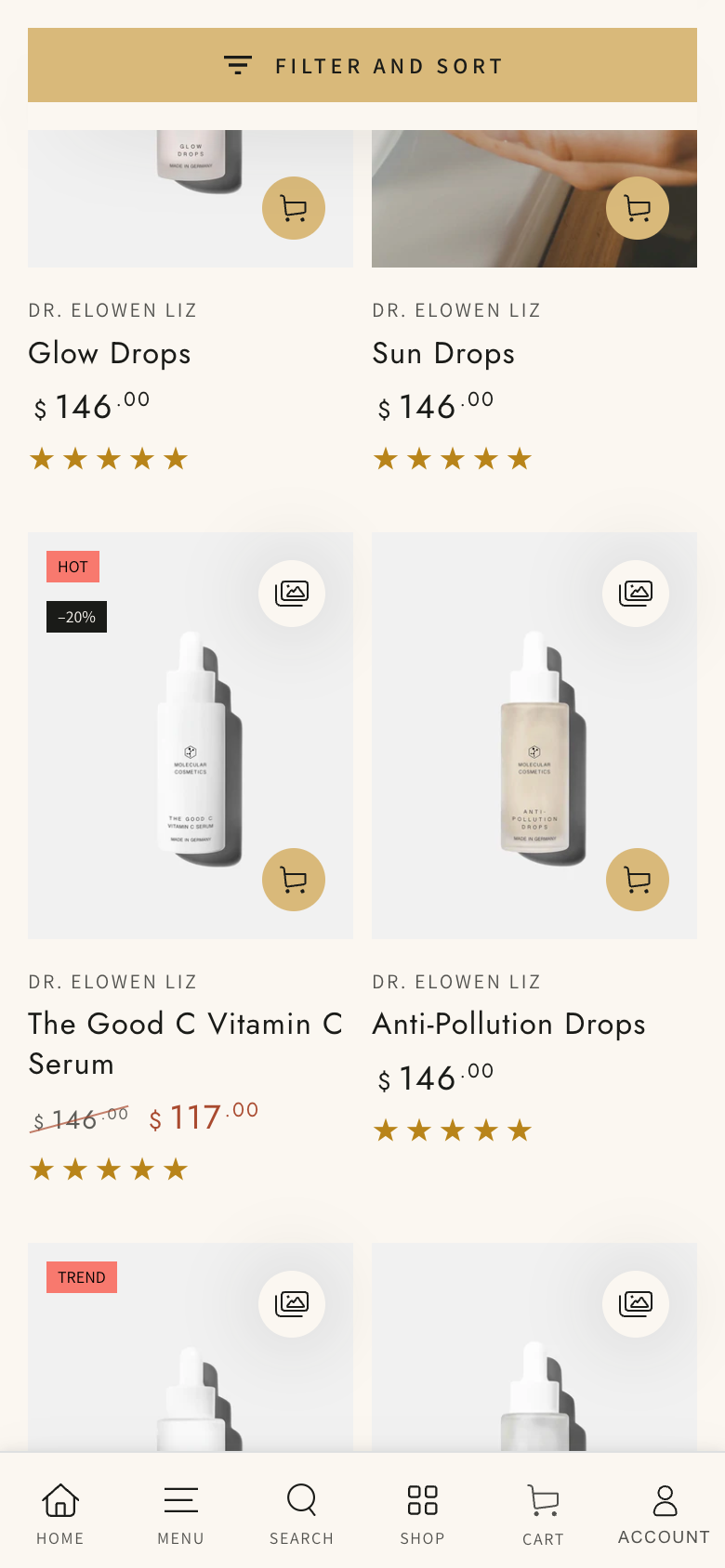Add Good C Vitamin C Serum to cart
The width and height of the screenshot is (725, 1568).
[294, 880]
